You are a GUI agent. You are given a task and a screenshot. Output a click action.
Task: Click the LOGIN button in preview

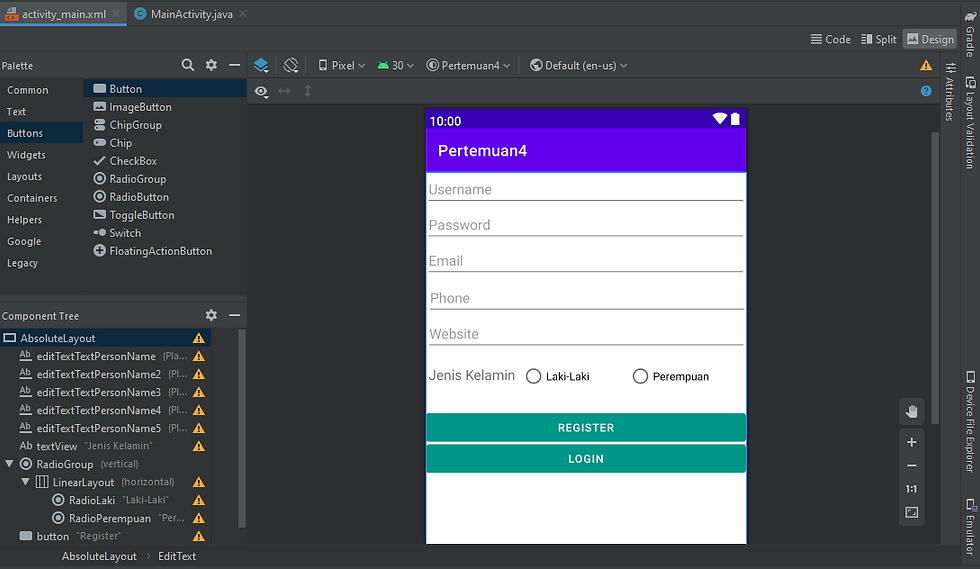586,459
